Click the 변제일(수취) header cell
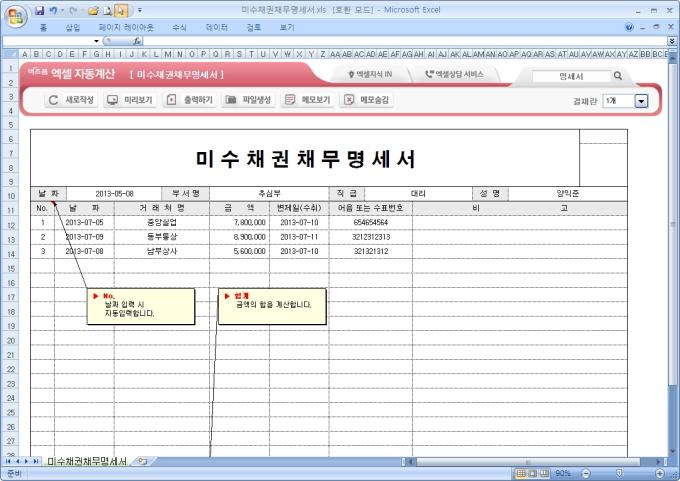The width and height of the screenshot is (680, 481). [299, 208]
